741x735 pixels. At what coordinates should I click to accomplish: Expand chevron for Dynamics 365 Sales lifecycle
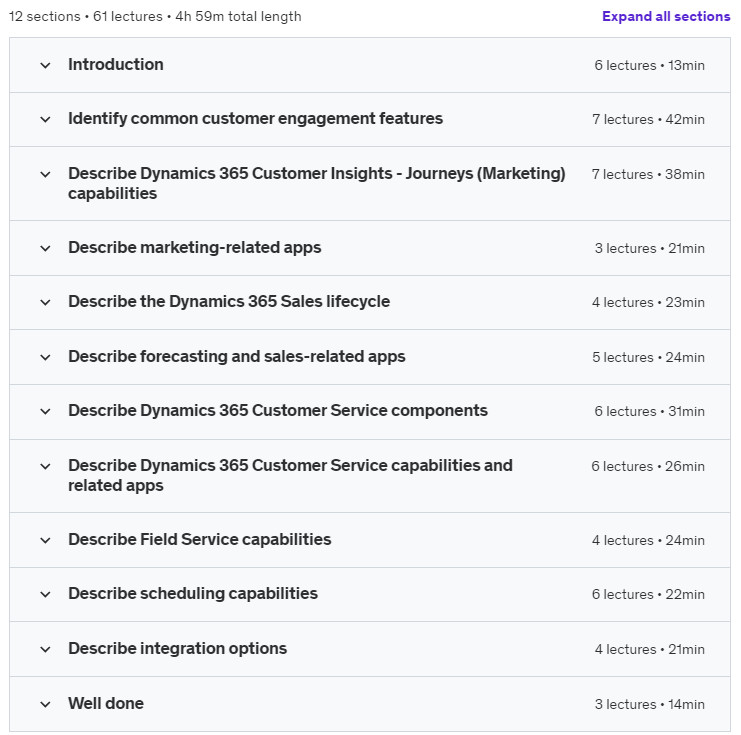coord(45,302)
